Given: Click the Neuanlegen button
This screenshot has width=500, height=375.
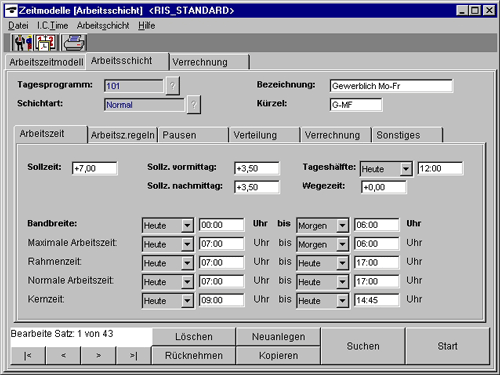Looking at the screenshot, I should coord(278,337).
